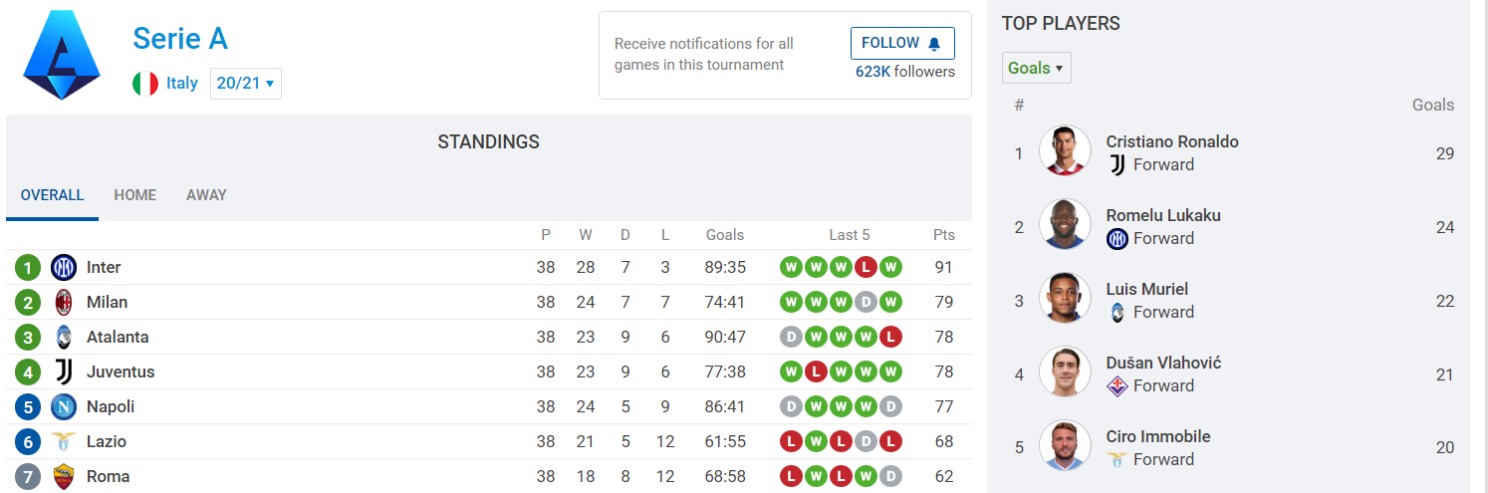The width and height of the screenshot is (1488, 493).
Task: Open the Italy country link
Action: (x=182, y=83)
